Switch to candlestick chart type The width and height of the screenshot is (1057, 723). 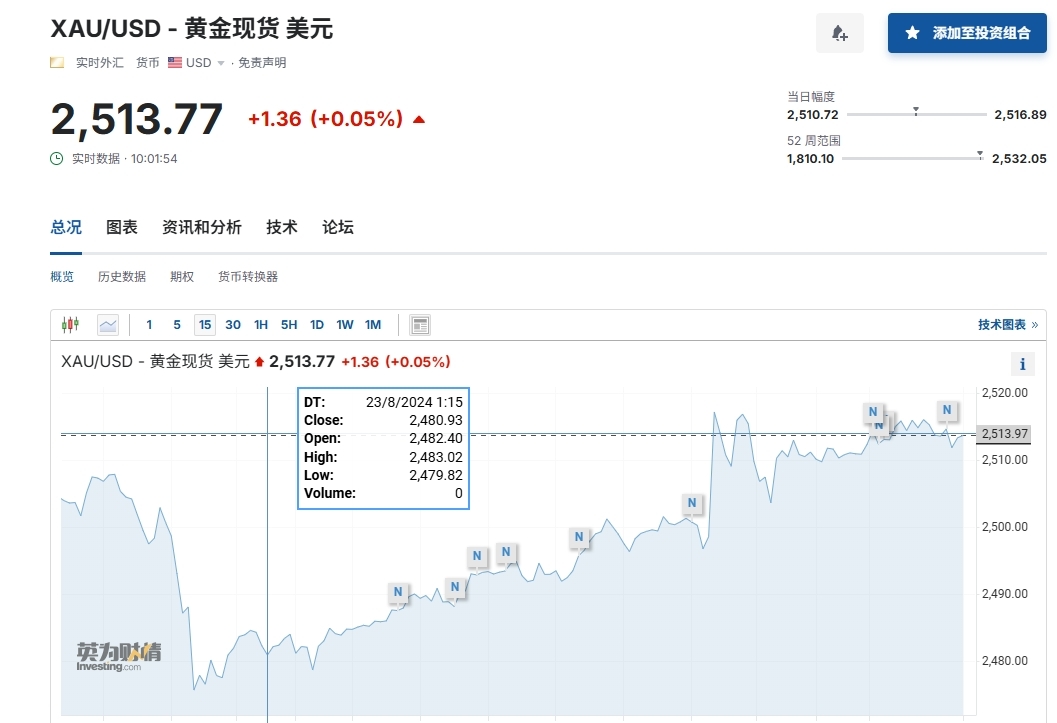coord(70,325)
